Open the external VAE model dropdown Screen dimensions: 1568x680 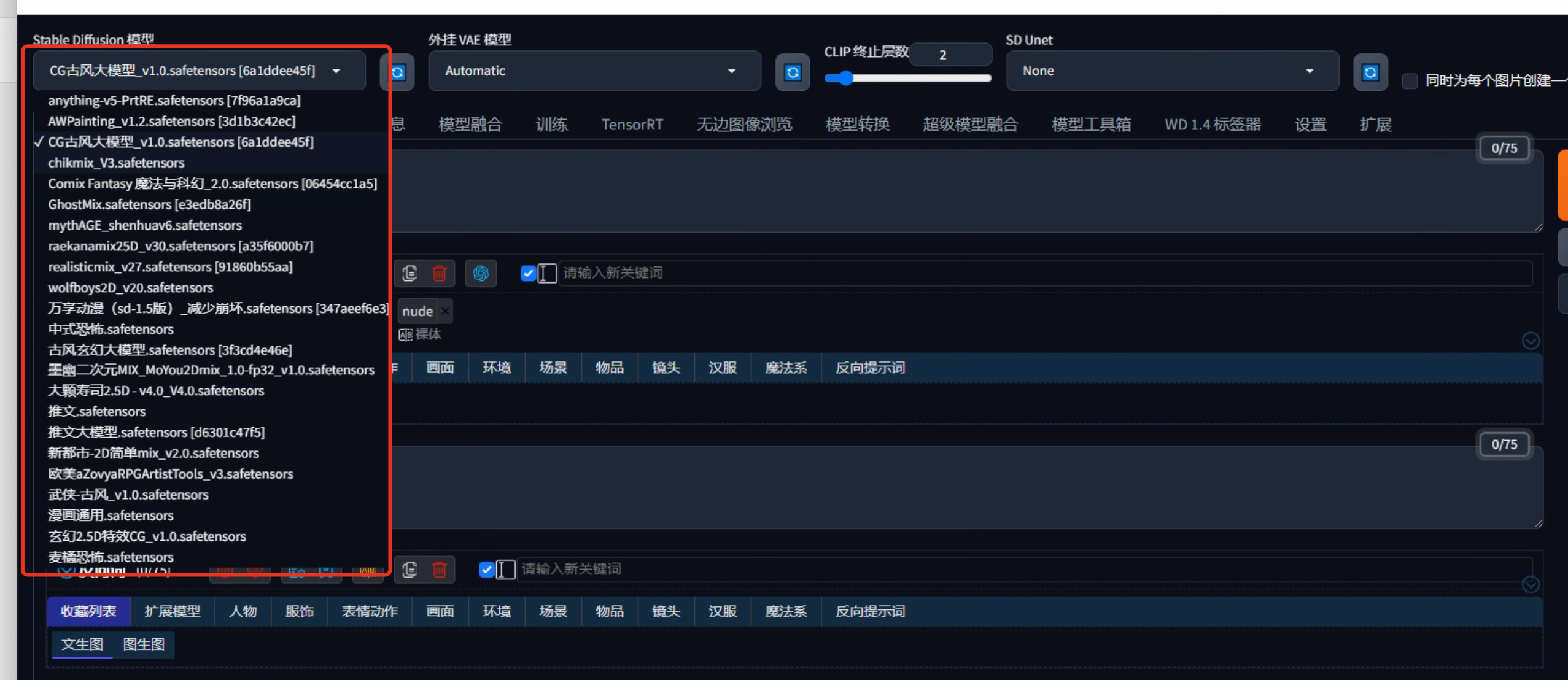(x=594, y=71)
